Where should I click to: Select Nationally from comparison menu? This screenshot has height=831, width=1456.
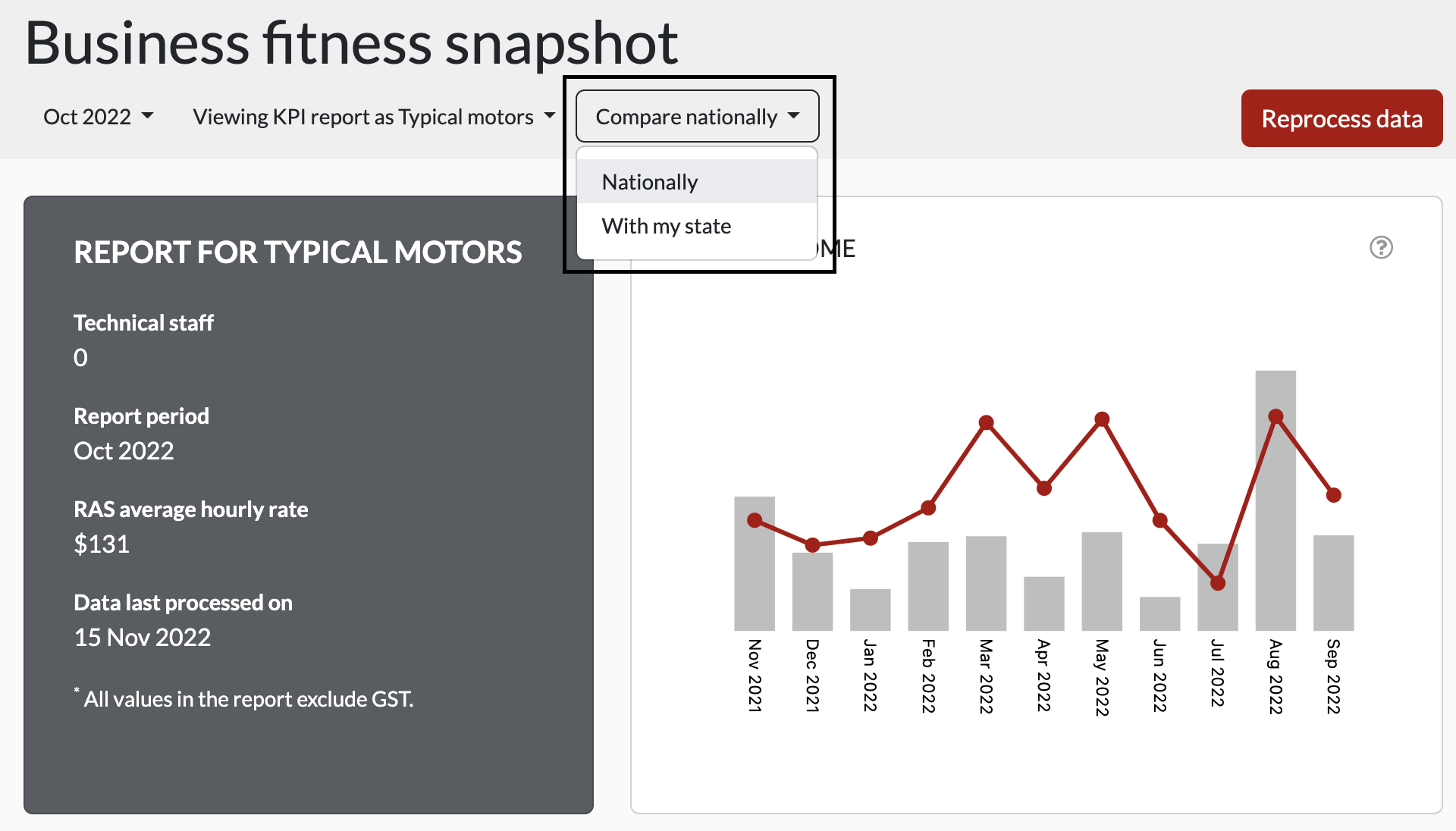click(x=650, y=182)
